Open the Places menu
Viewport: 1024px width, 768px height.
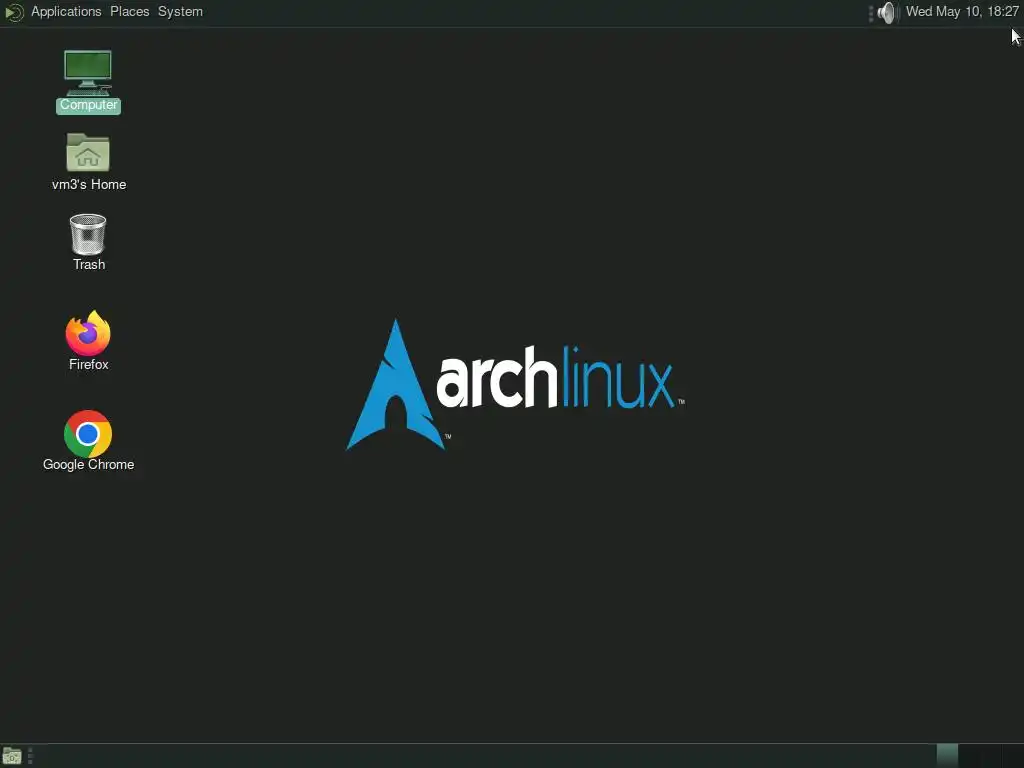pos(129,12)
